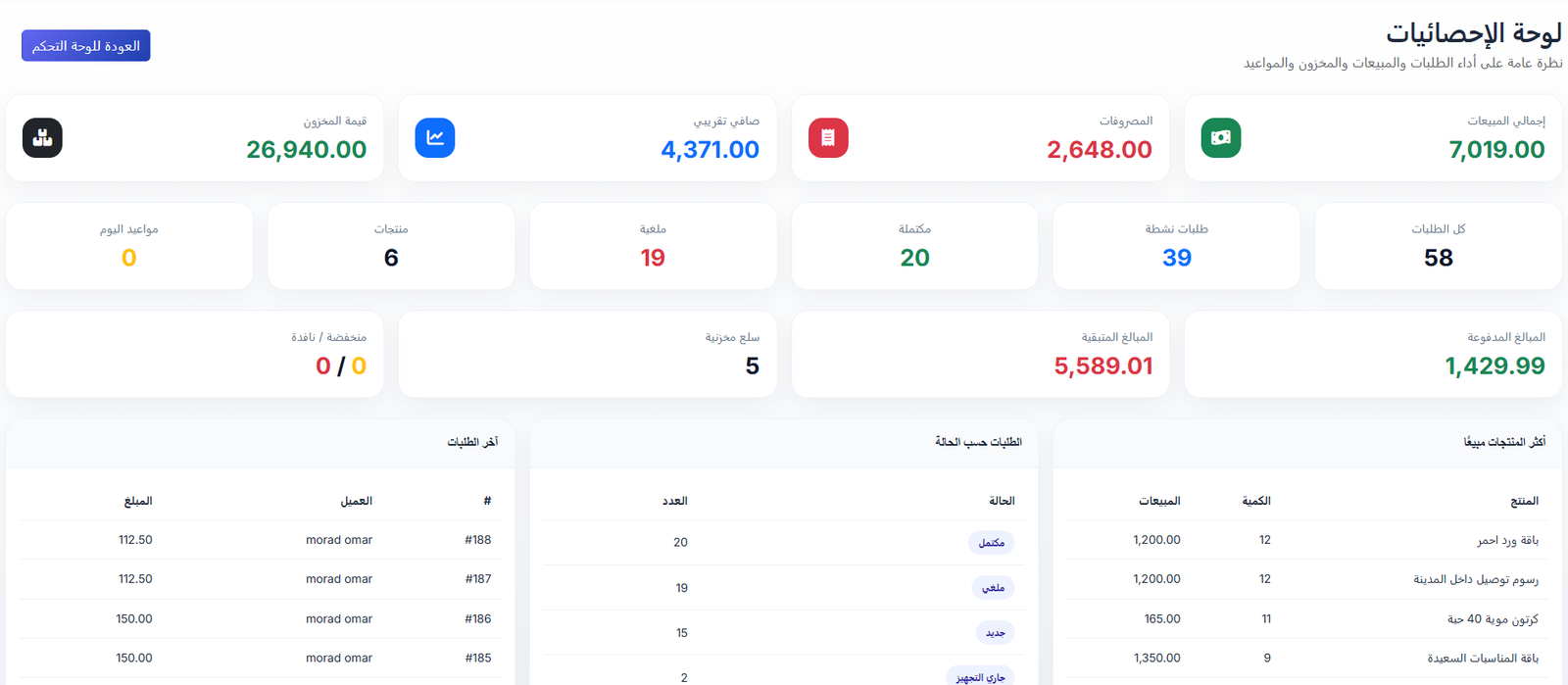The height and width of the screenshot is (685, 1568).
Task: Click quantity 11 in the 'كرتون موية' row
Action: pyautogui.click(x=1266, y=619)
